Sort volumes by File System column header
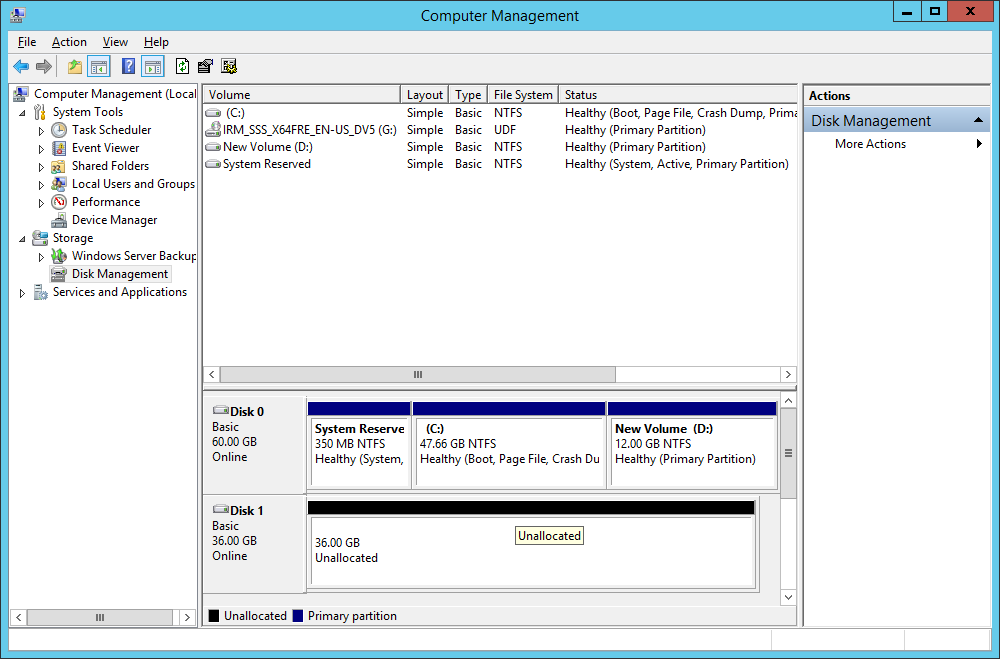Screen dimensions: 1000x659 pos(522,95)
